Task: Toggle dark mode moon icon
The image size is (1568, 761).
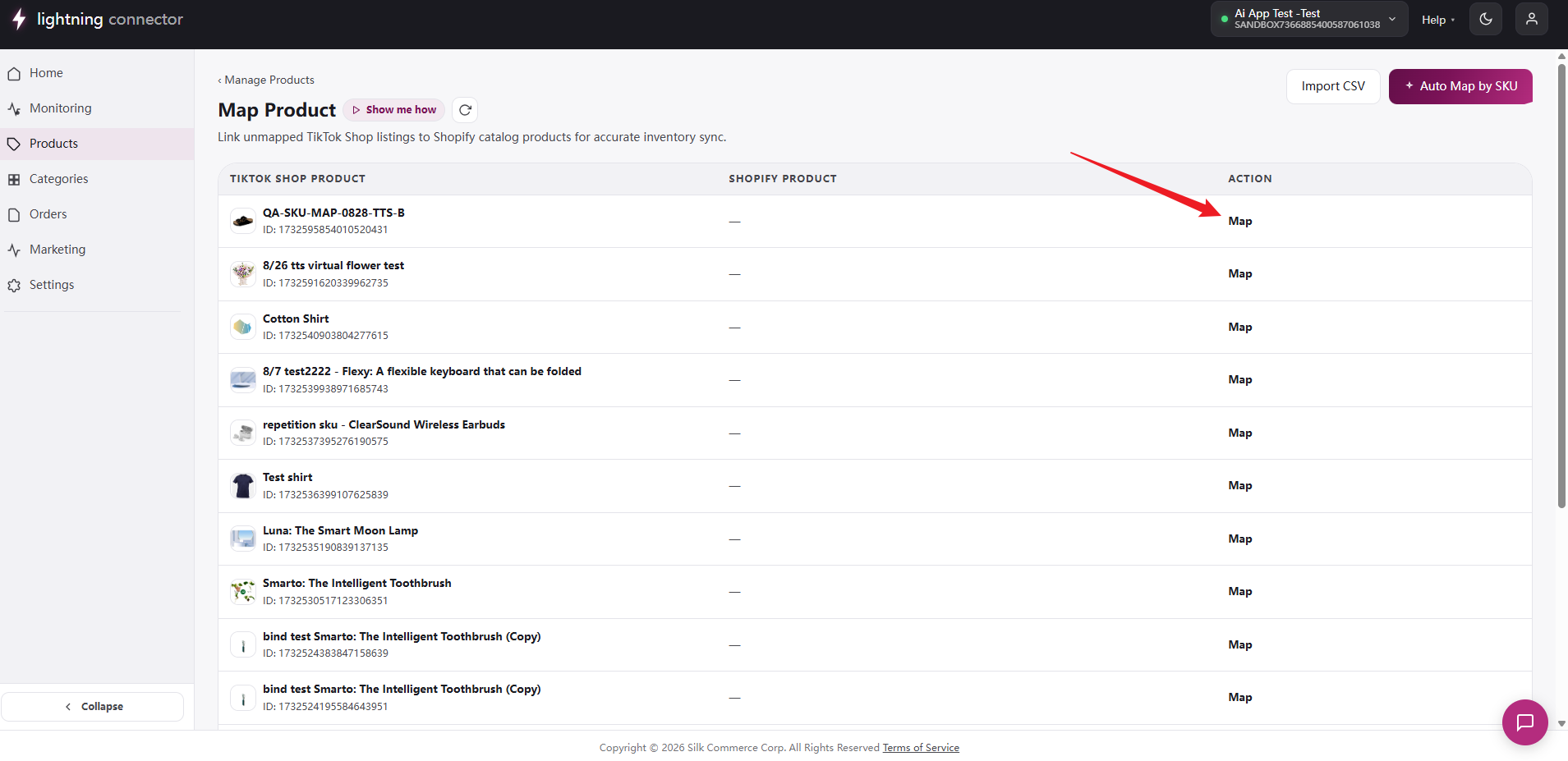Action: pyautogui.click(x=1486, y=19)
